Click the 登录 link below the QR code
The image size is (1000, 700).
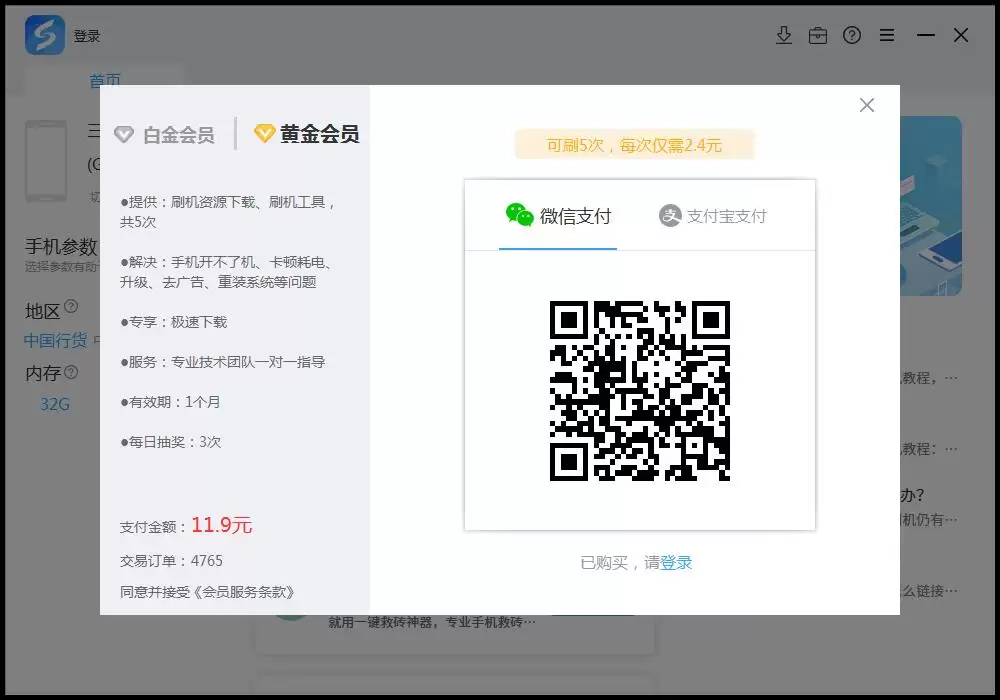(x=677, y=562)
